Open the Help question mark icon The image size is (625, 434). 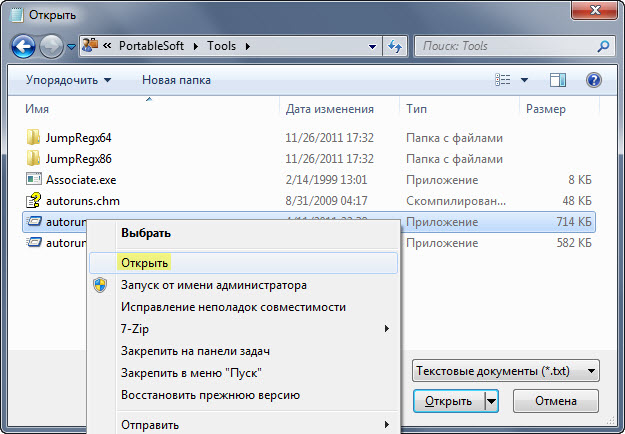point(593,79)
